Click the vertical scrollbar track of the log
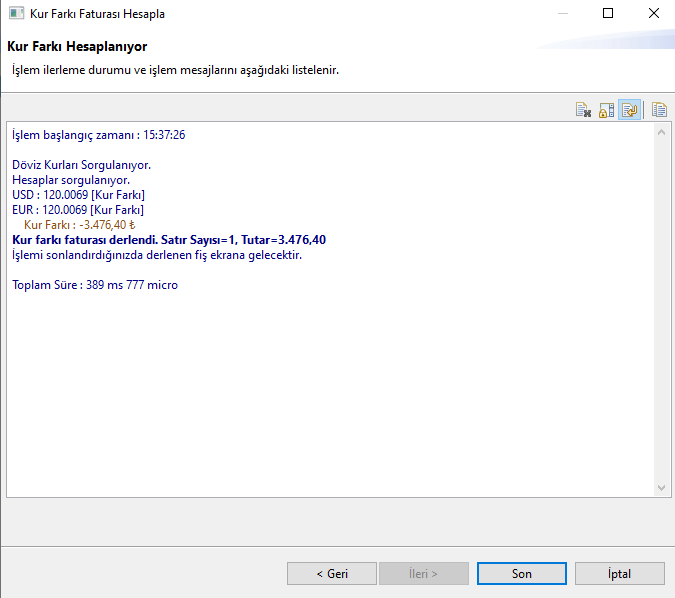The width and height of the screenshot is (675, 598). point(661,310)
